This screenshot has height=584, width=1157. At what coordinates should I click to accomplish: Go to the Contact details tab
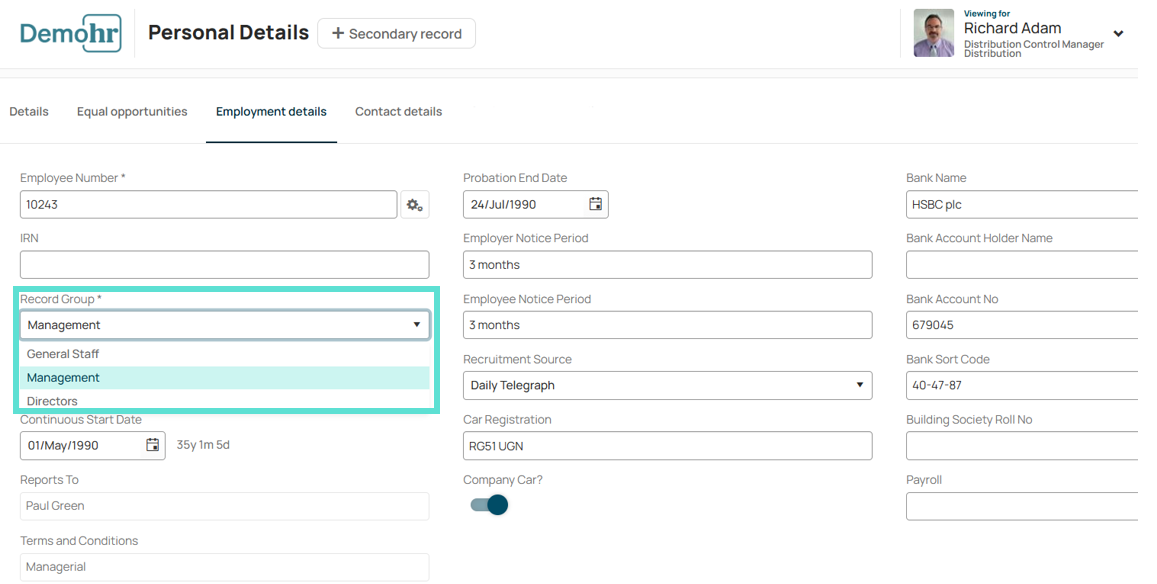click(x=398, y=111)
